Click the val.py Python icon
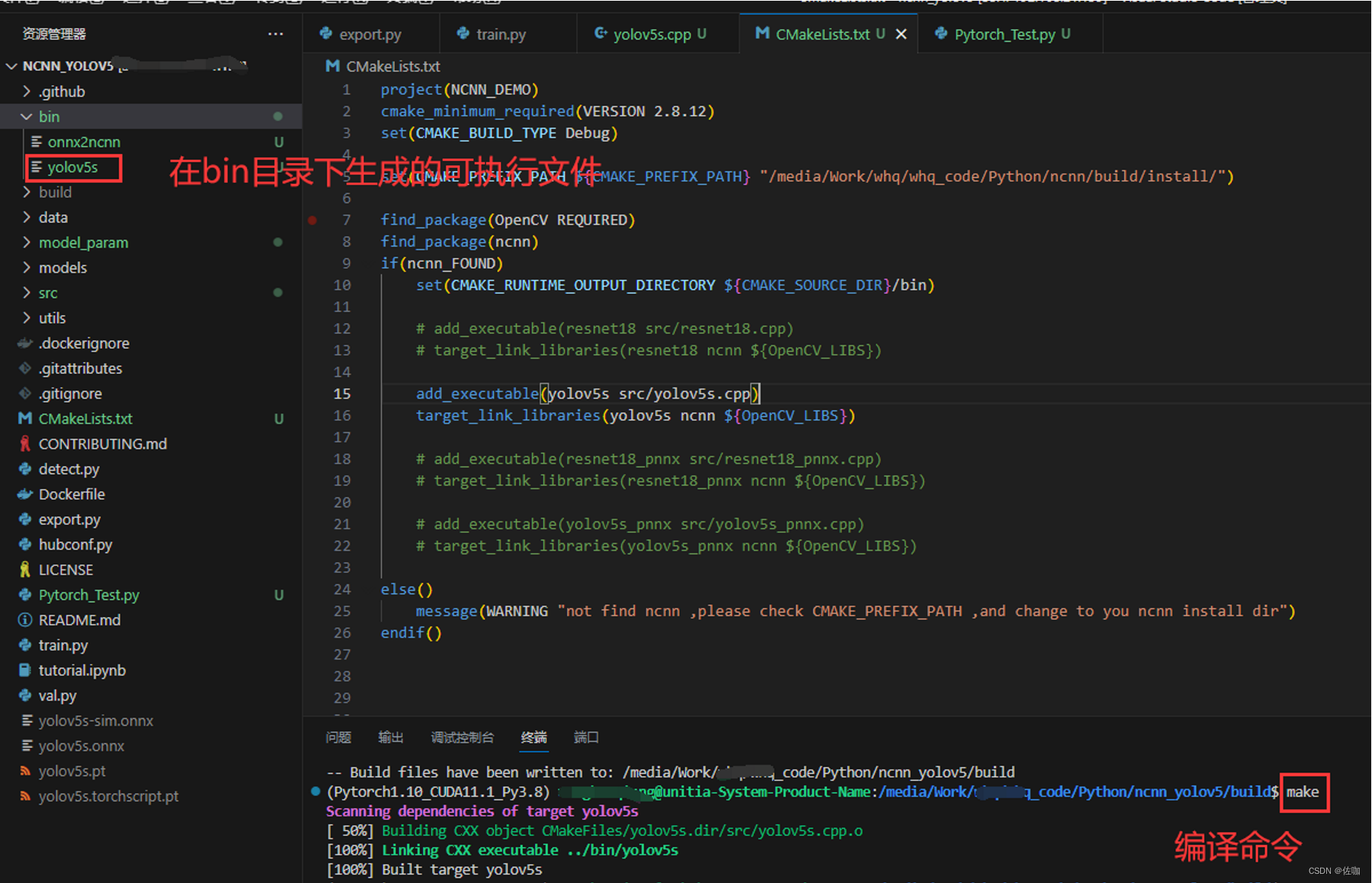 click(25, 695)
